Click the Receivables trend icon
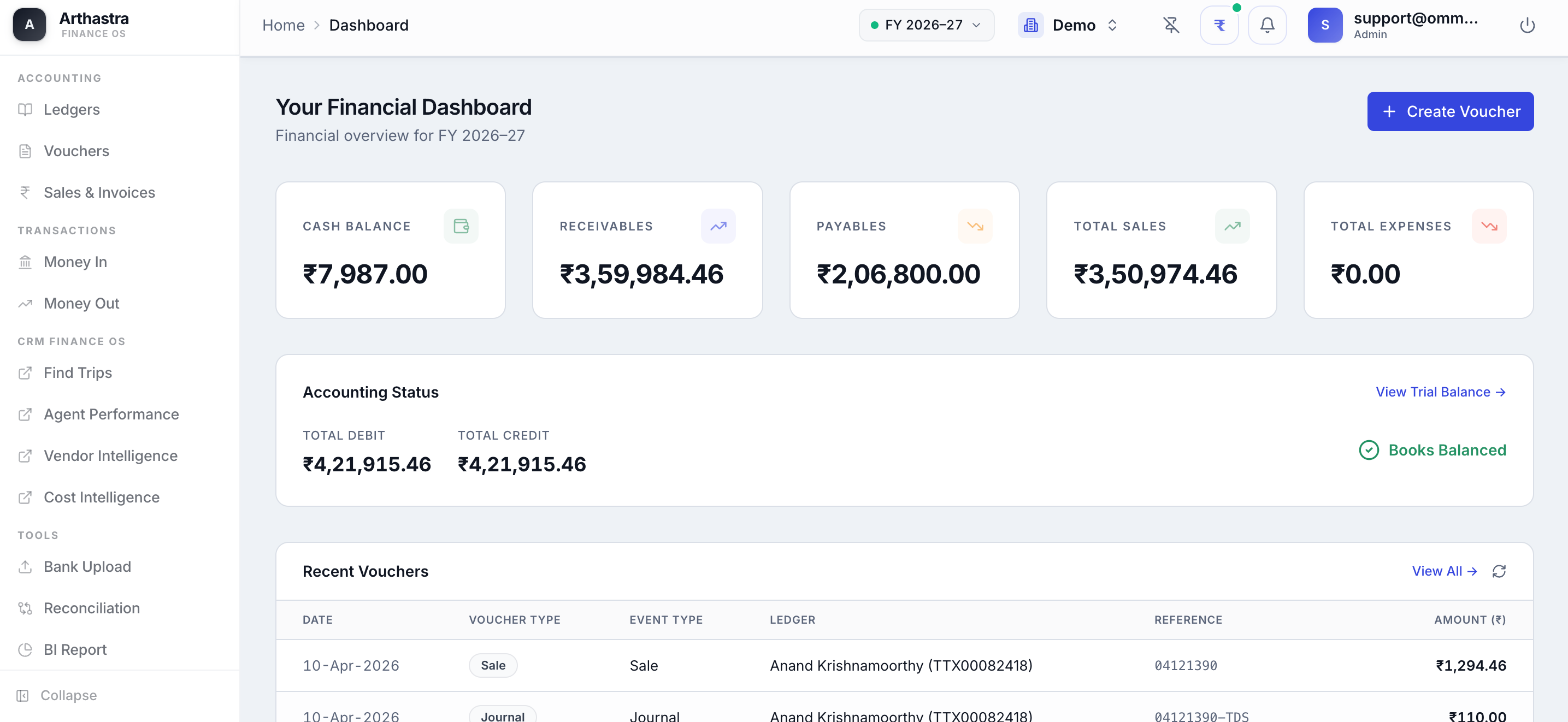Viewport: 1568px width, 722px height. (718, 226)
